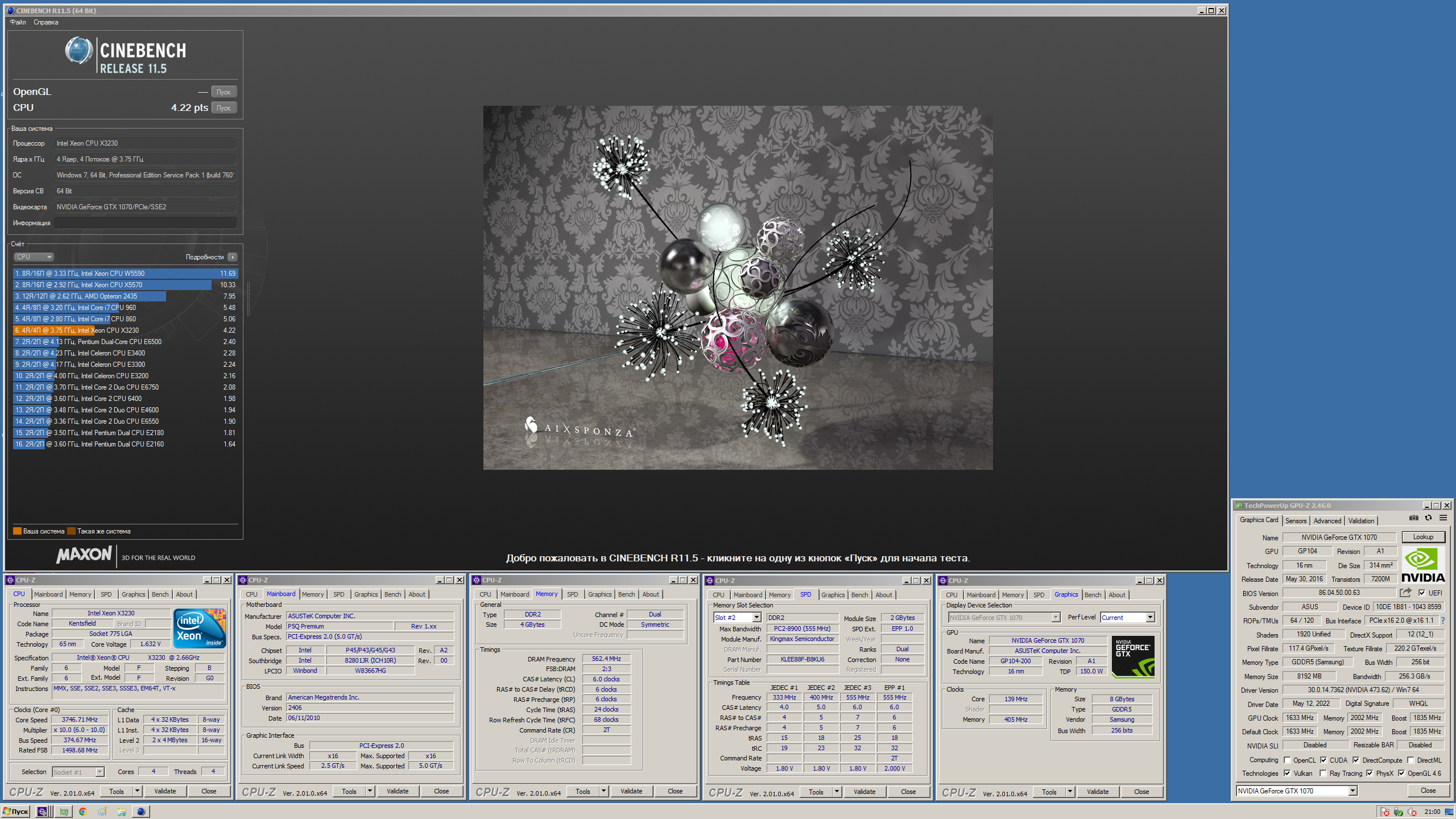Open the GPU selection dropdown in GPU-Z
This screenshot has width=1456, height=819.
(x=1297, y=791)
